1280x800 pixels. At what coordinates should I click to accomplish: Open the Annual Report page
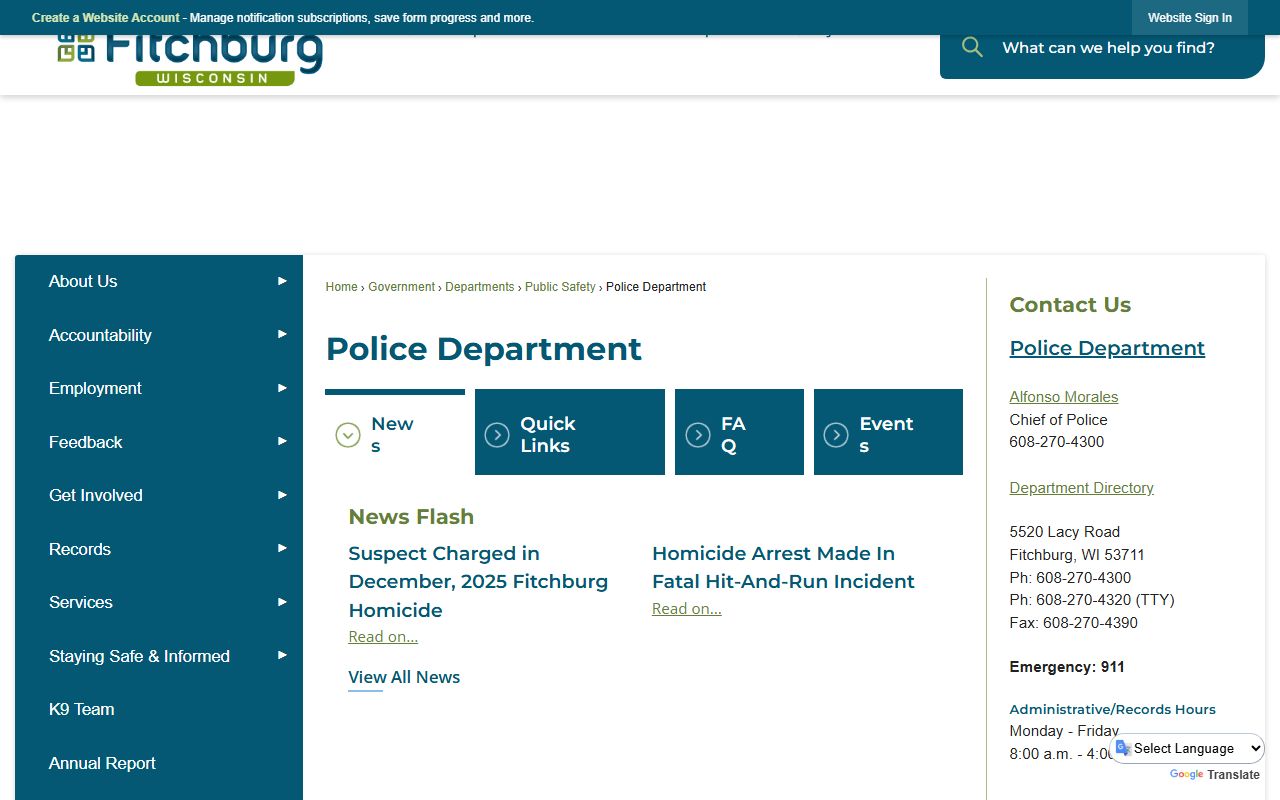[x=159, y=763]
